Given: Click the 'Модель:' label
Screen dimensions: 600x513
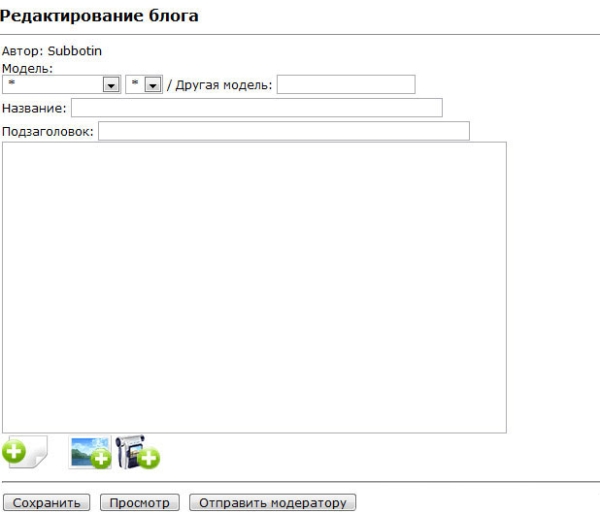Looking at the screenshot, I should point(28,68).
